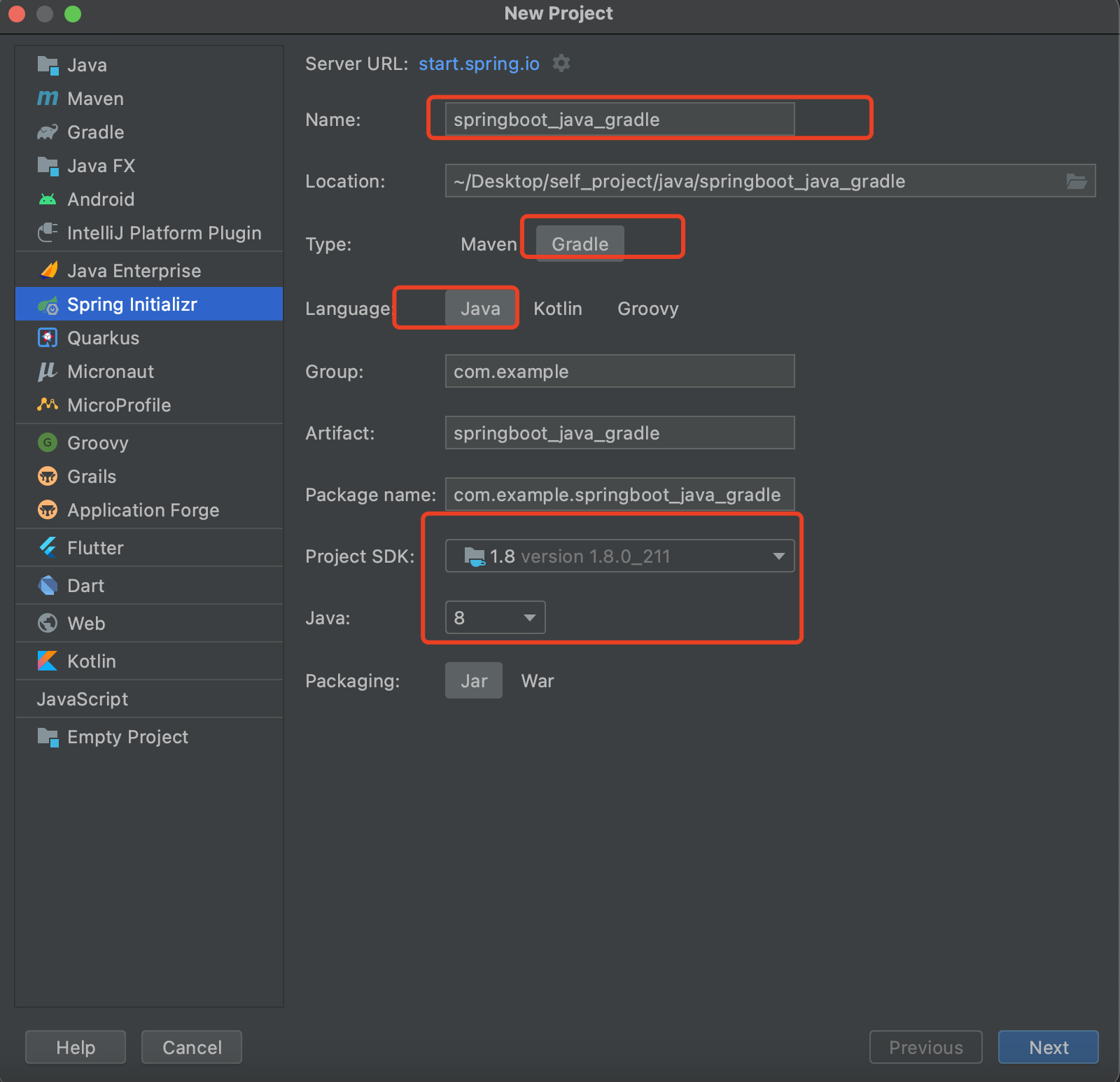
Task: Click the Web globe icon
Action: tap(48, 623)
